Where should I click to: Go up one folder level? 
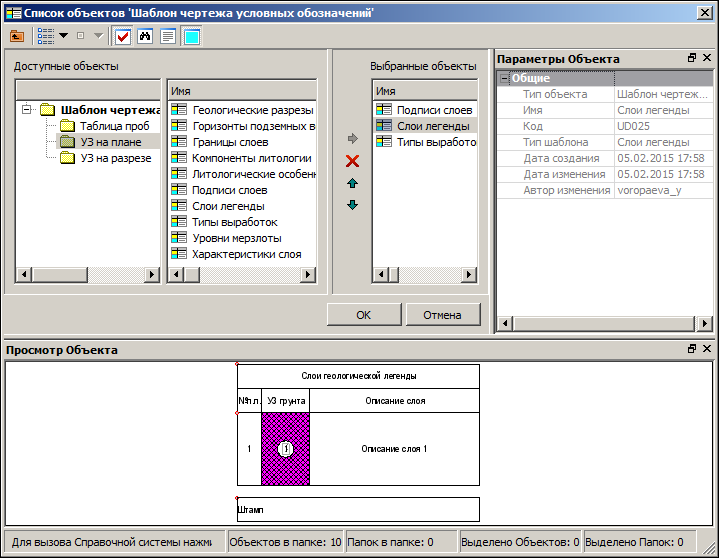pyautogui.click(x=17, y=36)
